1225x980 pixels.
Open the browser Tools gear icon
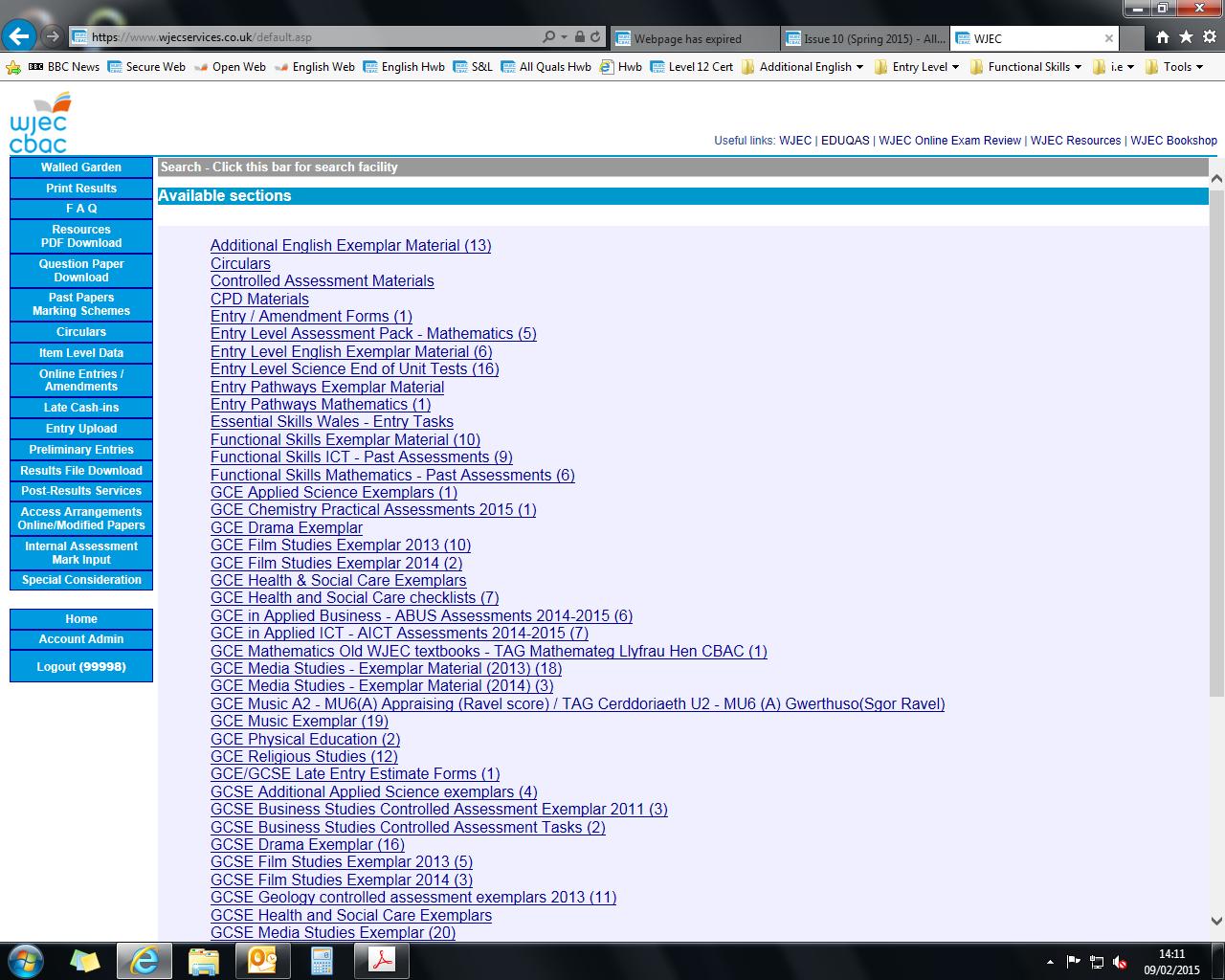coord(1209,37)
